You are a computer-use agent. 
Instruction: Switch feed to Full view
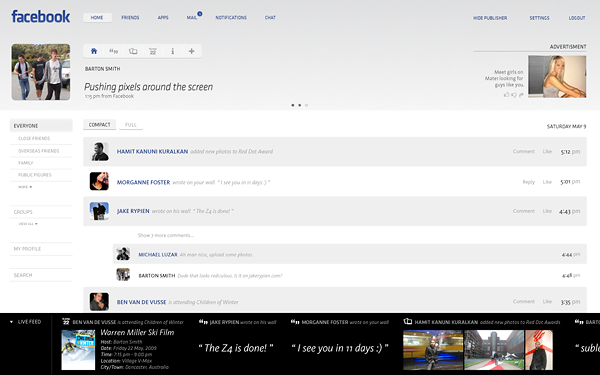pos(131,125)
